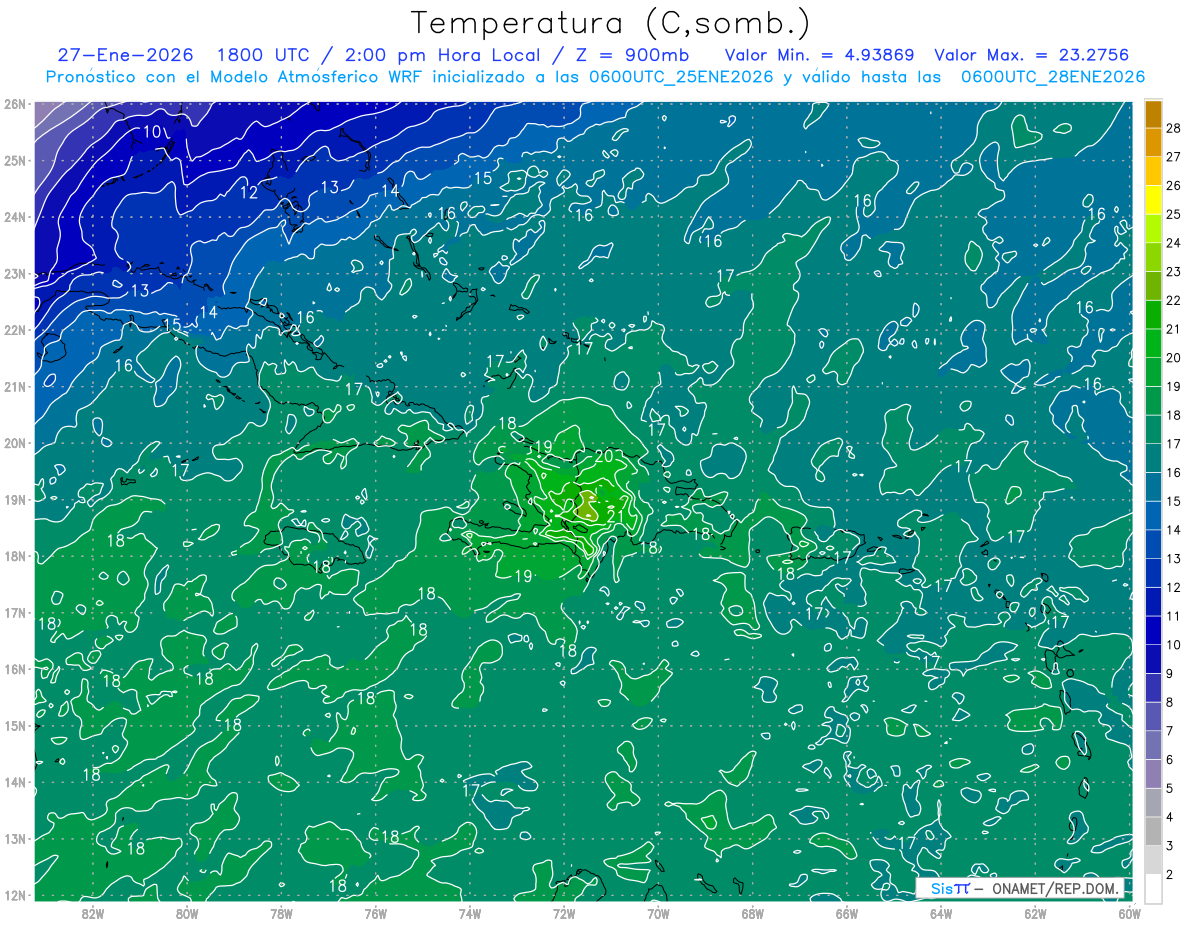Viewport: 1200px width, 927px height.
Task: Click the "20" contour label over Hispaniola
Action: point(603,455)
